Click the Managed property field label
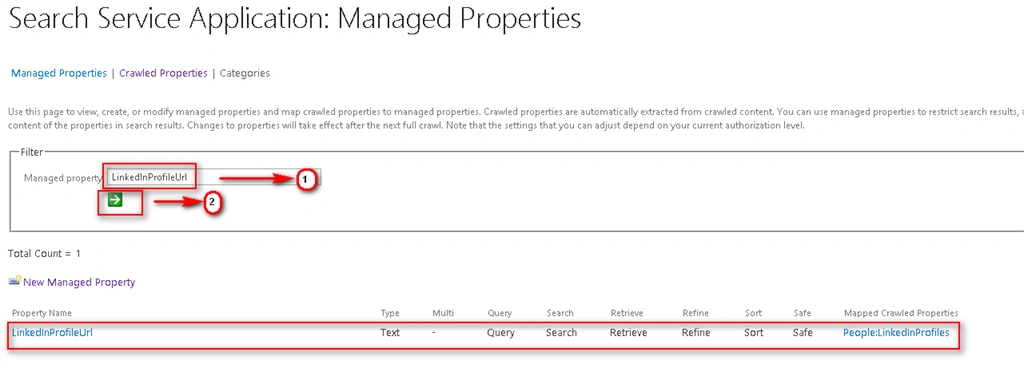Image resolution: width=1024 pixels, height=368 pixels. point(63,178)
